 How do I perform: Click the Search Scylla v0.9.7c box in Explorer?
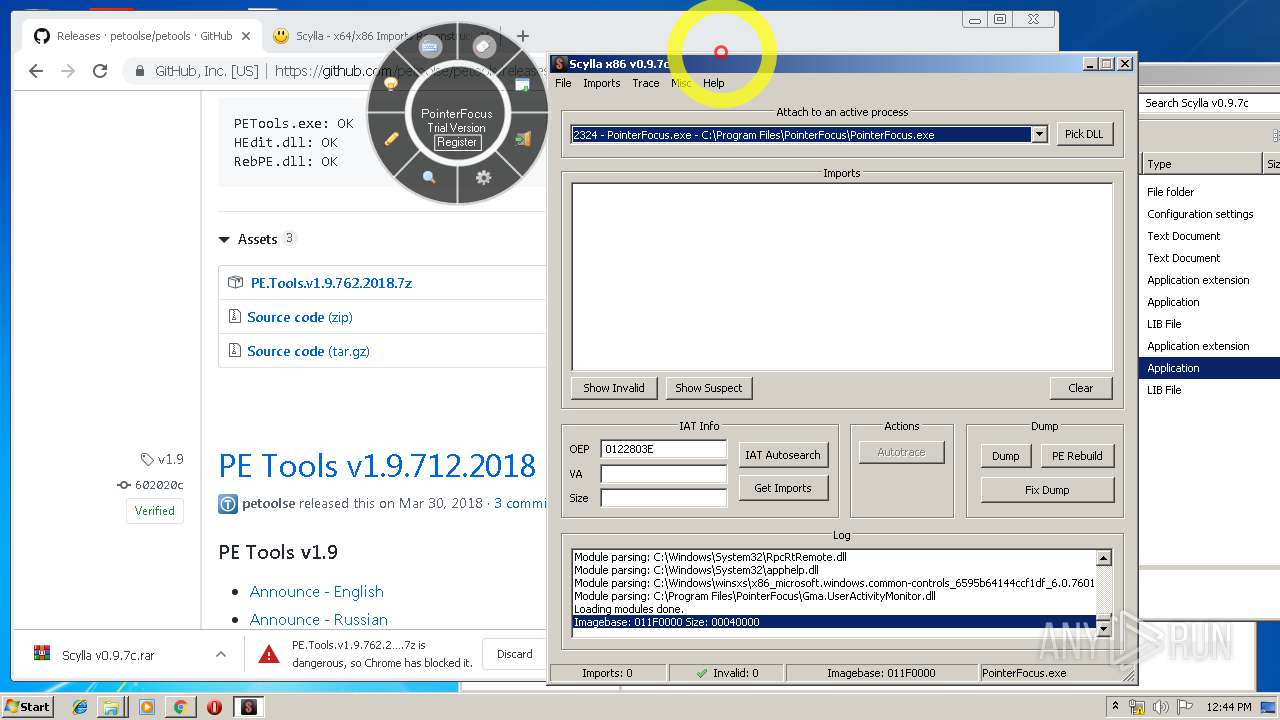pyautogui.click(x=1210, y=103)
